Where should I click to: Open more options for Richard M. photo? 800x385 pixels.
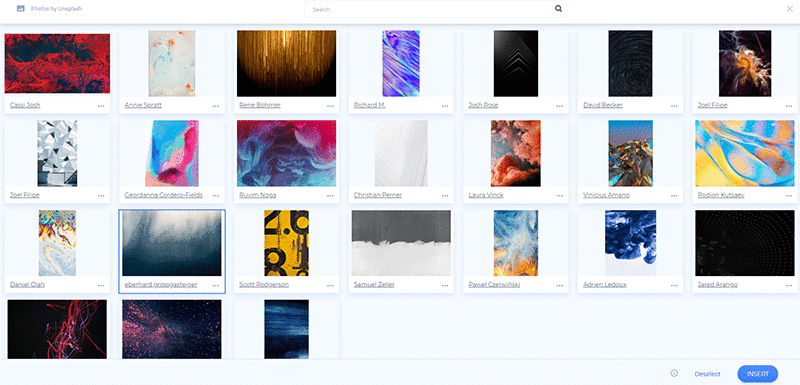pyautogui.click(x=445, y=106)
